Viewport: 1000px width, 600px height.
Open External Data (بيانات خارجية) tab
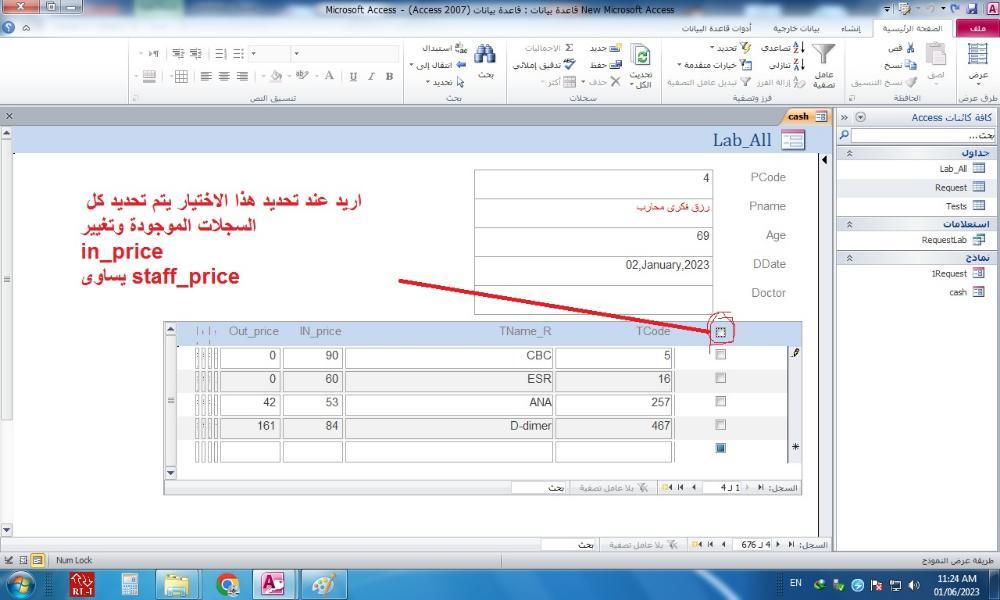pos(796,29)
